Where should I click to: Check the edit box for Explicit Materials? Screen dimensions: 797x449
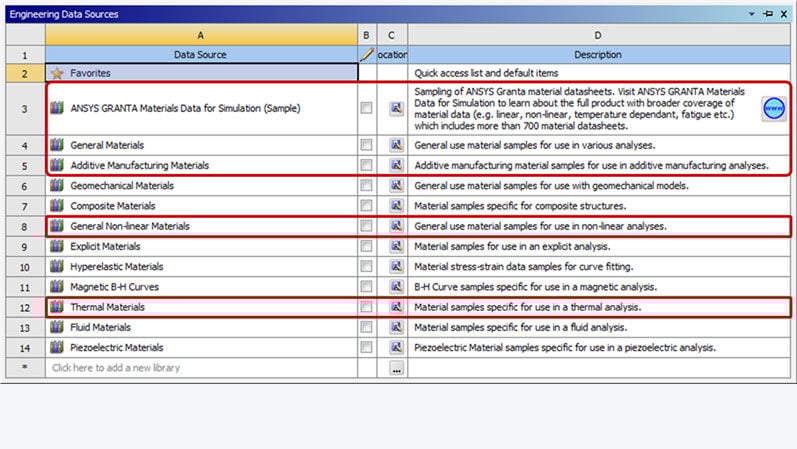coord(367,247)
